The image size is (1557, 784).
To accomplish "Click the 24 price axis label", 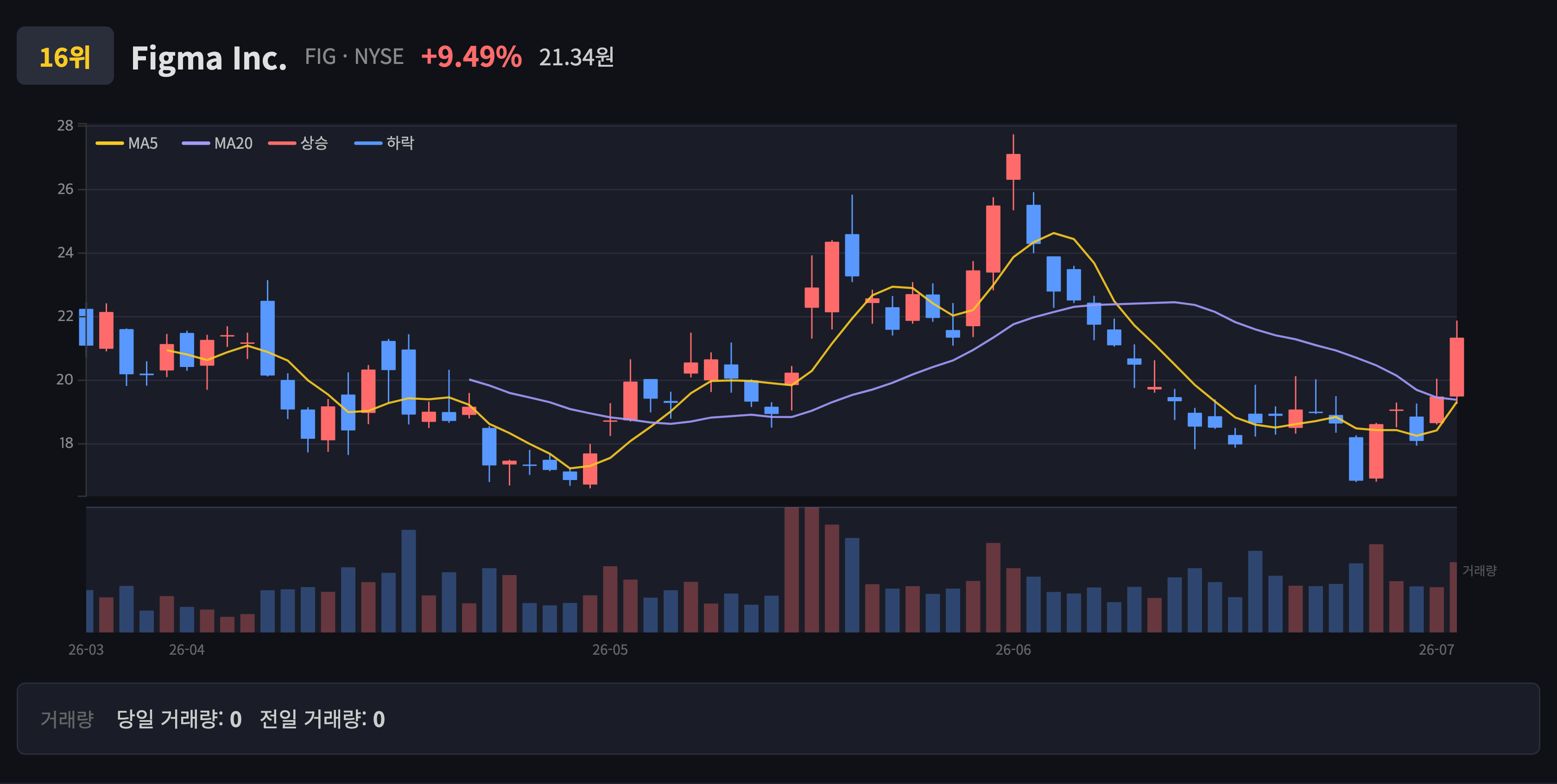I will pos(65,253).
